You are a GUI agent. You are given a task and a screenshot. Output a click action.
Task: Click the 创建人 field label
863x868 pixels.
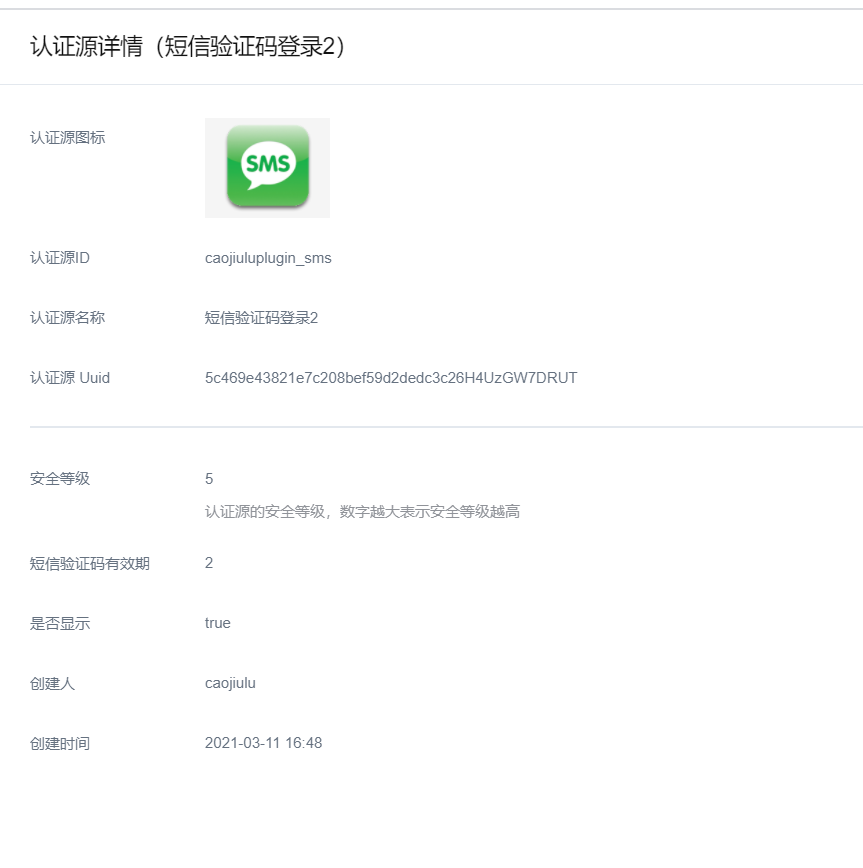[52, 684]
